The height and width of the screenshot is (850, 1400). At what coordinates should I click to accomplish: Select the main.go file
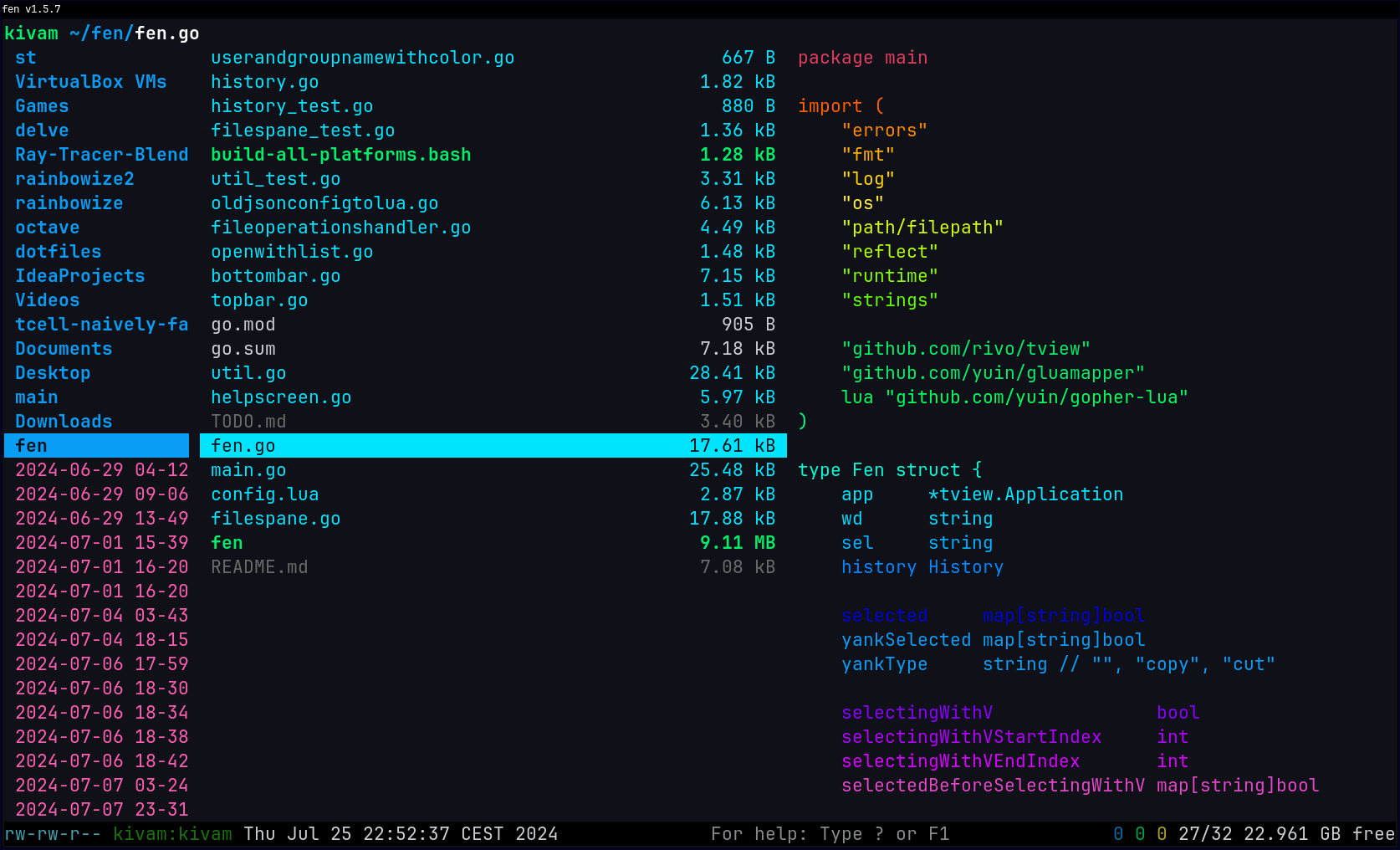click(x=493, y=470)
